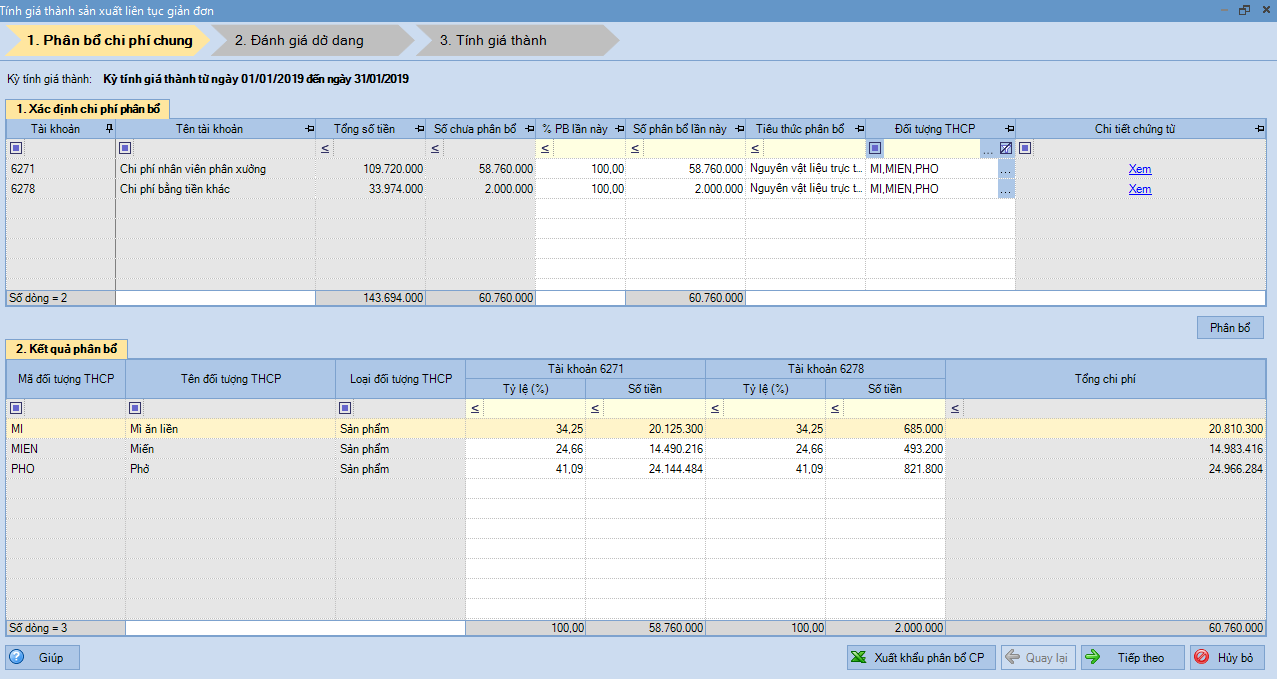This screenshot has height=679, width=1277.
Task: Change the ≤ operator for Tổng chi phí filter
Action: pos(953,408)
